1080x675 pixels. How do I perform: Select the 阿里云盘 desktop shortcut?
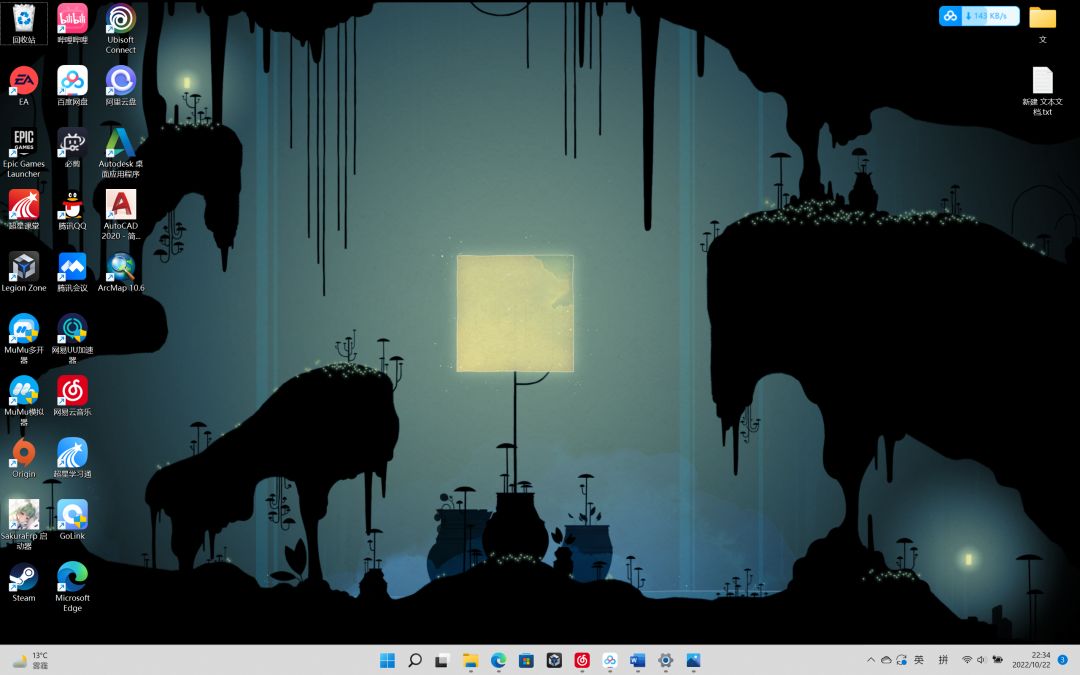point(121,85)
